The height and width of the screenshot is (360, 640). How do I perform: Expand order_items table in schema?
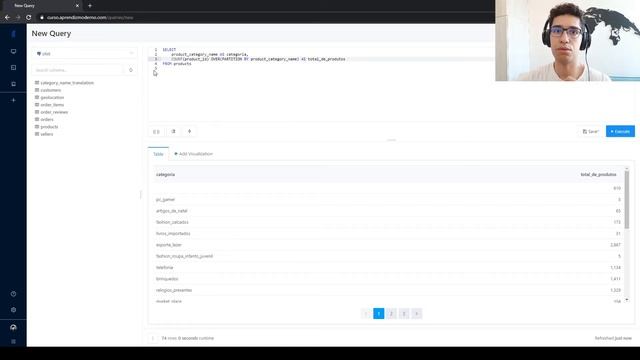point(50,105)
